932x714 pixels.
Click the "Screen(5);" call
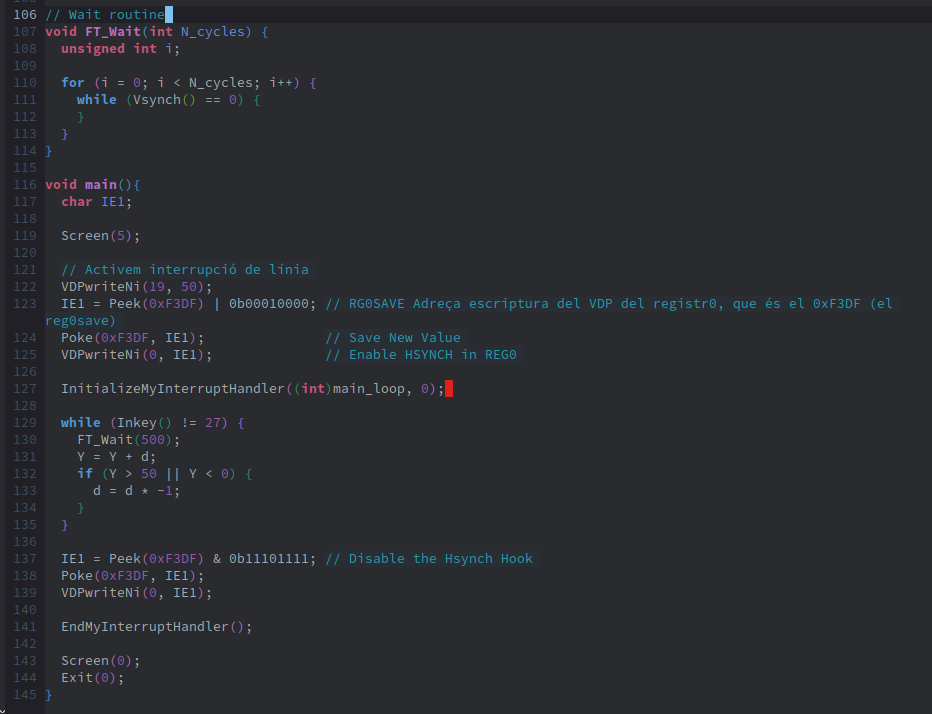[100, 236]
